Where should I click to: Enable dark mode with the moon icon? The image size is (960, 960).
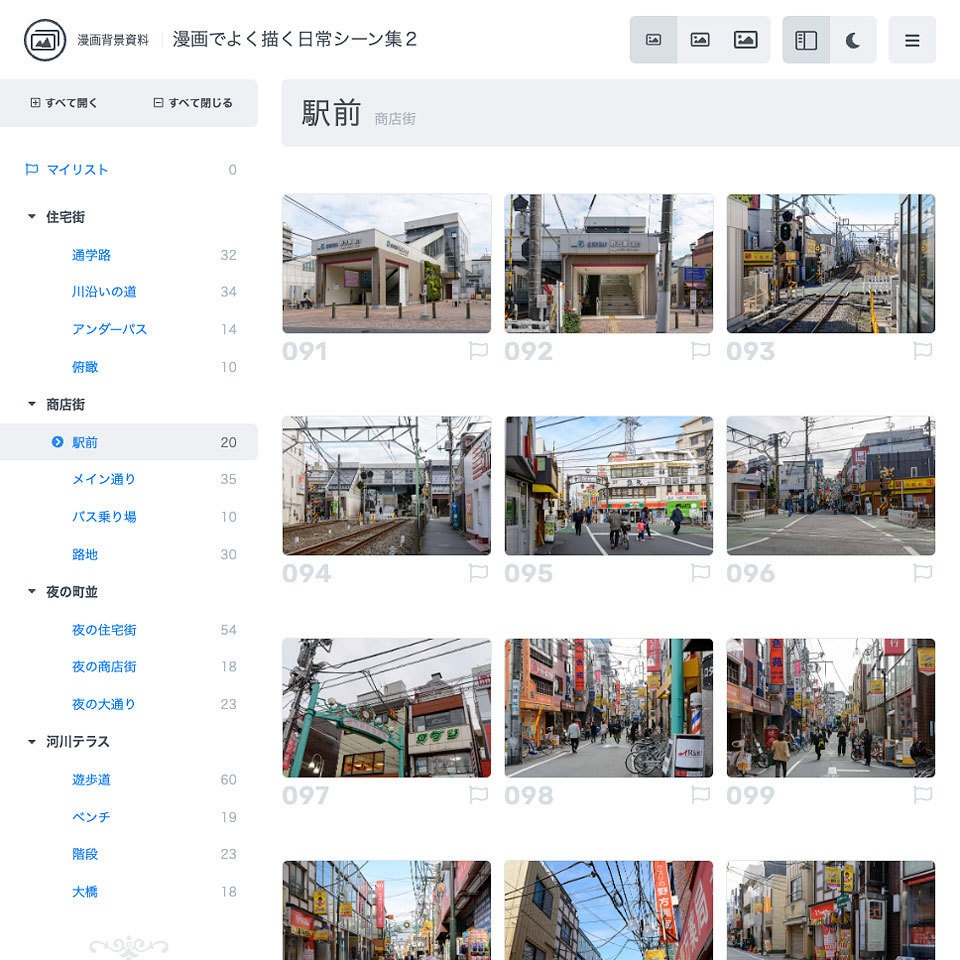(850, 39)
